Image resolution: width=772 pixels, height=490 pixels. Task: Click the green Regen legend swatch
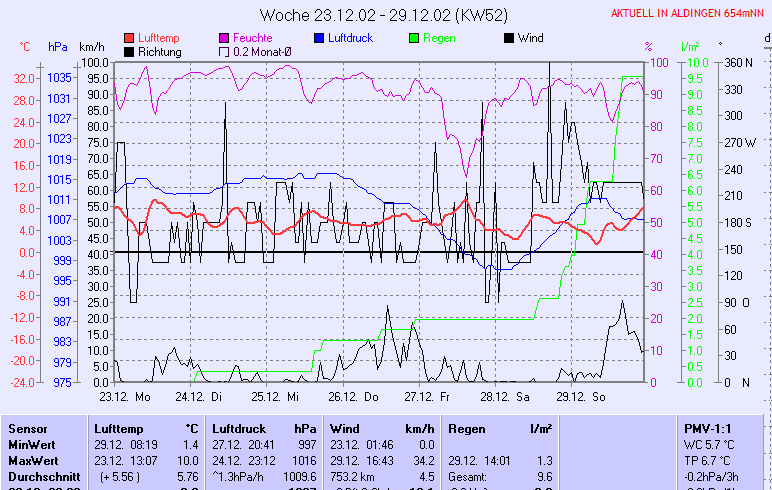click(x=415, y=38)
